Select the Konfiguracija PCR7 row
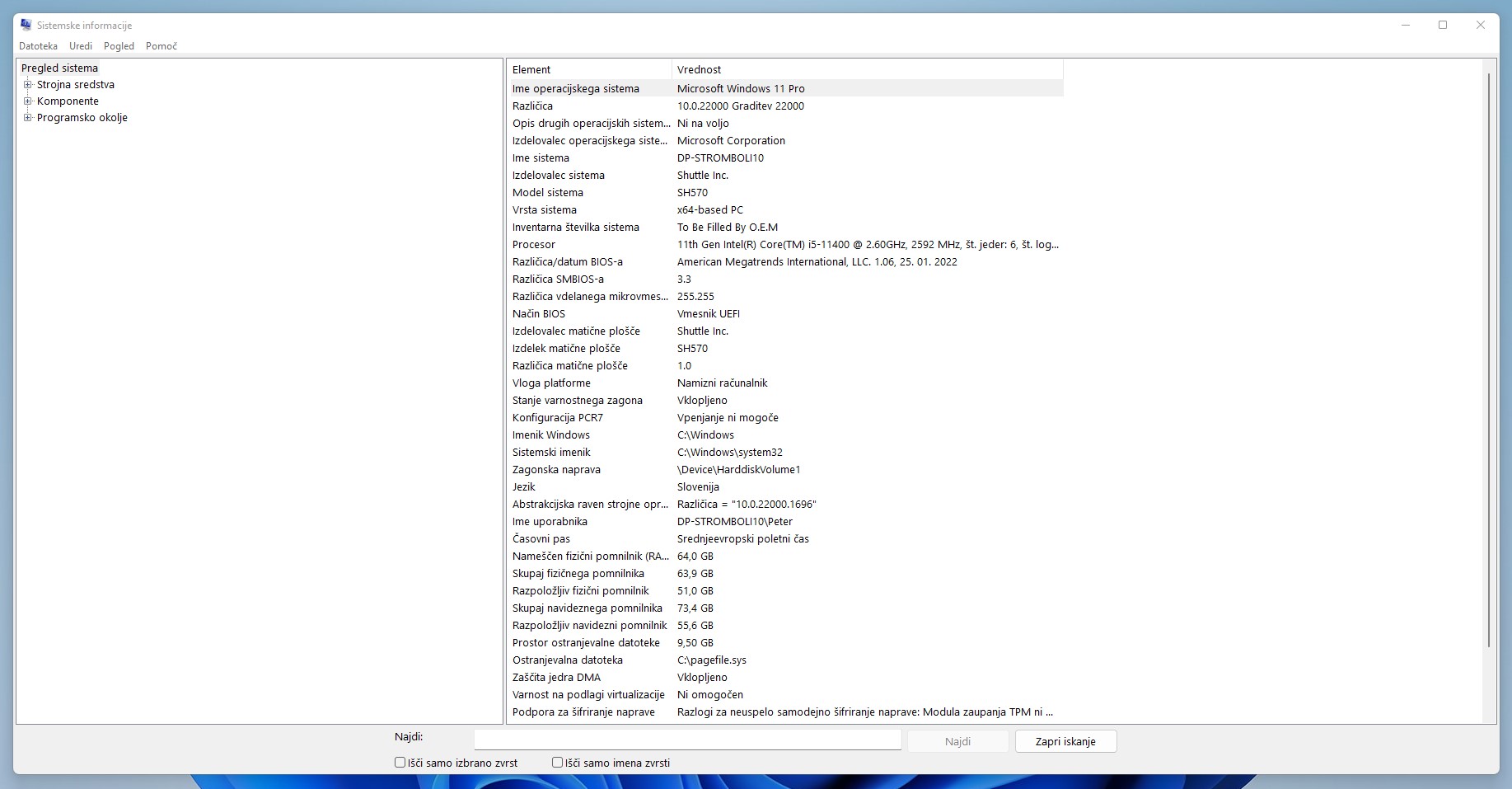This screenshot has height=789, width=1512. [785, 417]
